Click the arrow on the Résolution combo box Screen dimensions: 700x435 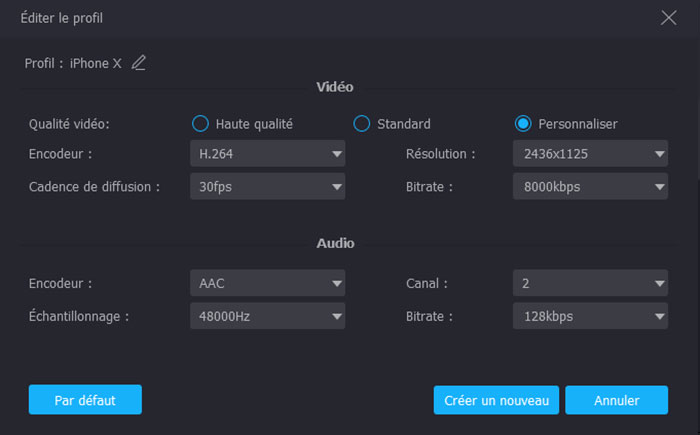point(659,155)
